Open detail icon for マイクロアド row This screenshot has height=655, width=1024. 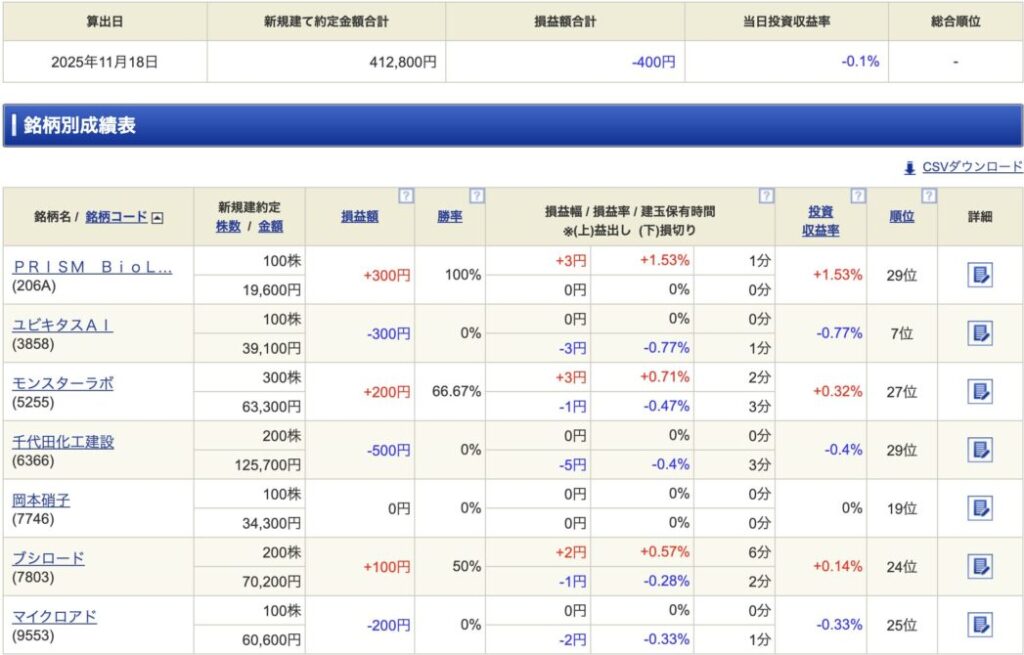[980, 624]
